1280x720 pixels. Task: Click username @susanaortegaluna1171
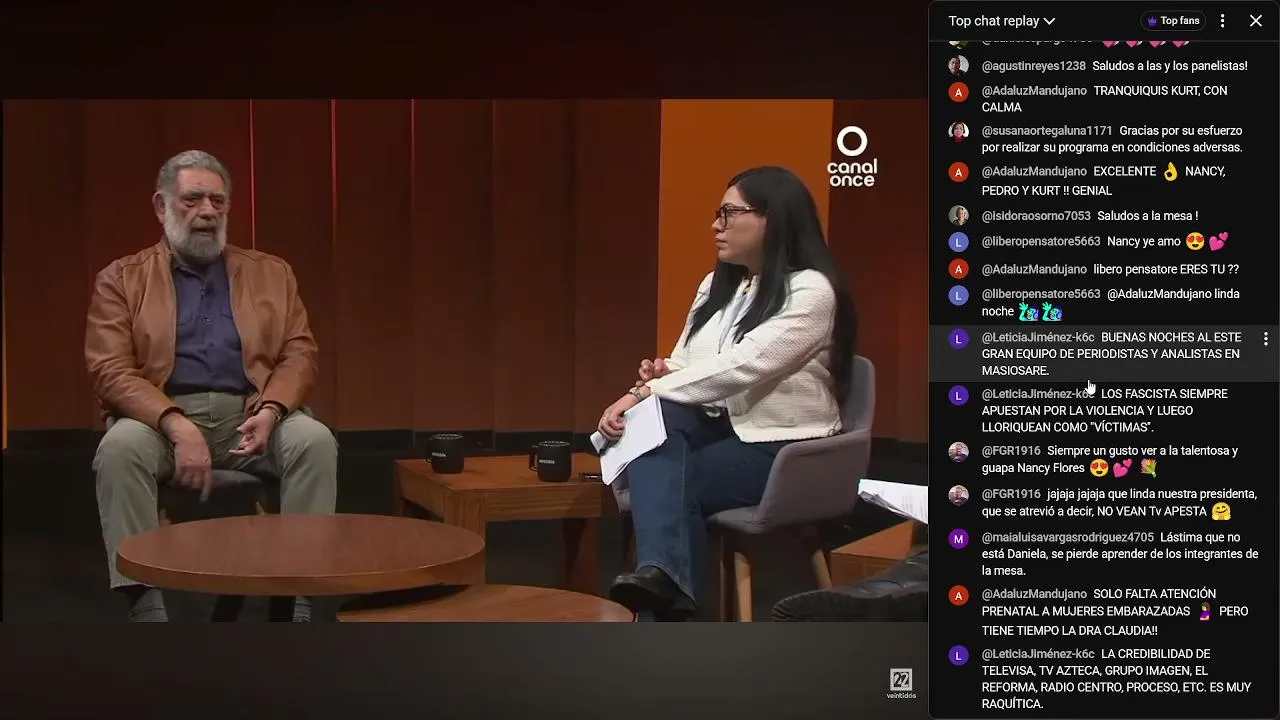tap(1046, 131)
